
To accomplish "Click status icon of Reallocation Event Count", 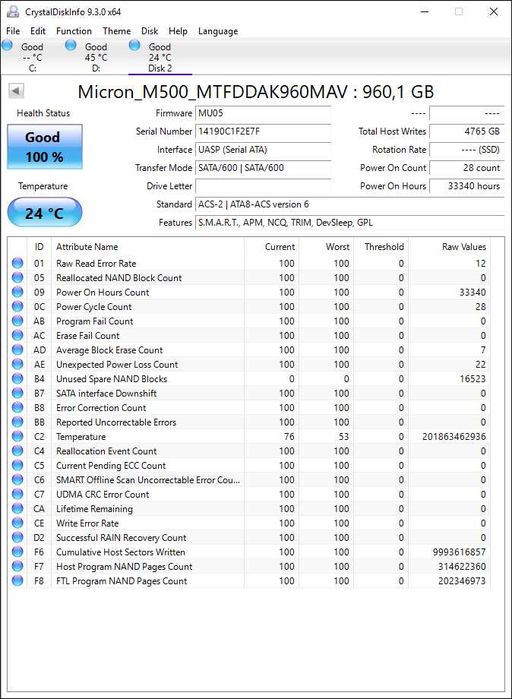I will pyautogui.click(x=17, y=451).
